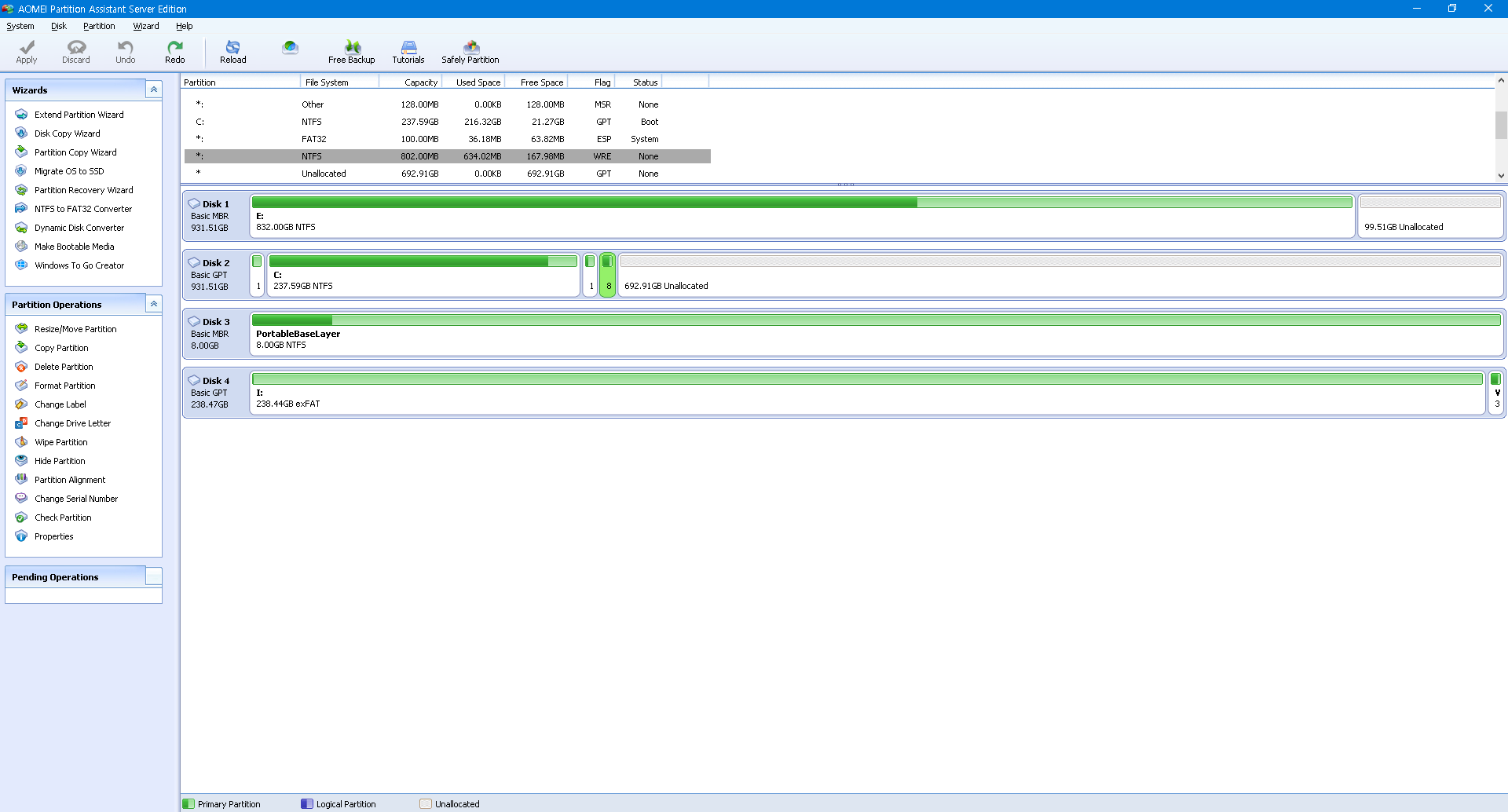The height and width of the screenshot is (812, 1508).
Task: Select Copy Partition operation
Action: pyautogui.click(x=61, y=348)
